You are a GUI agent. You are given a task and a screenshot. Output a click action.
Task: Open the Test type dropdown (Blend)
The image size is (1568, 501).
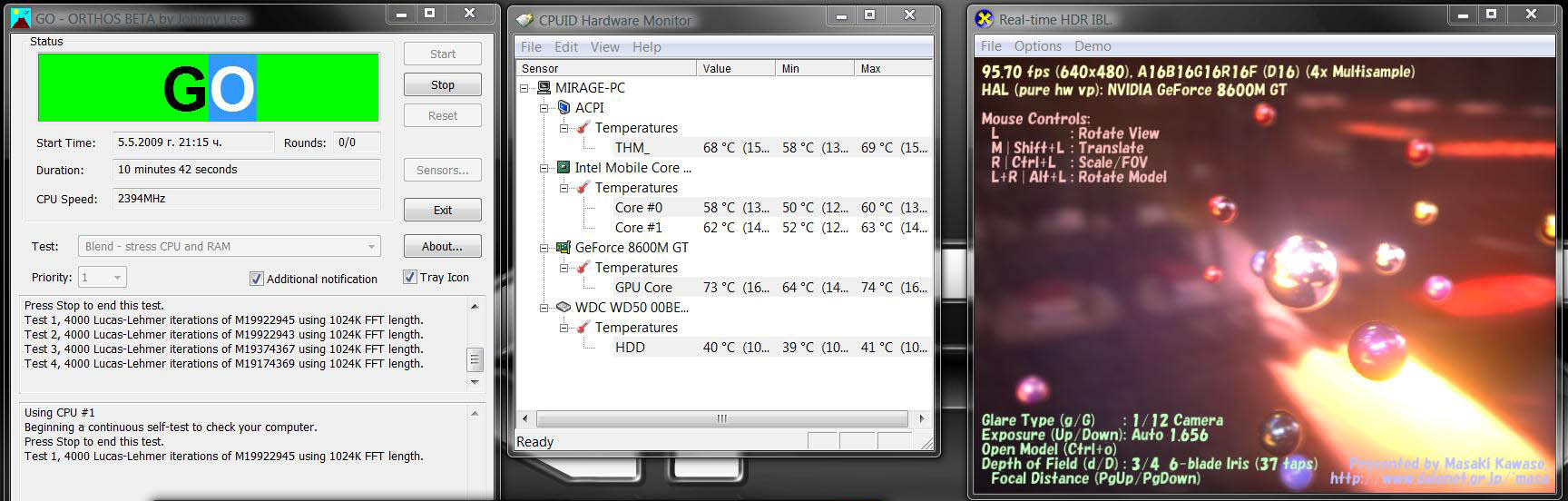pyautogui.click(x=230, y=246)
